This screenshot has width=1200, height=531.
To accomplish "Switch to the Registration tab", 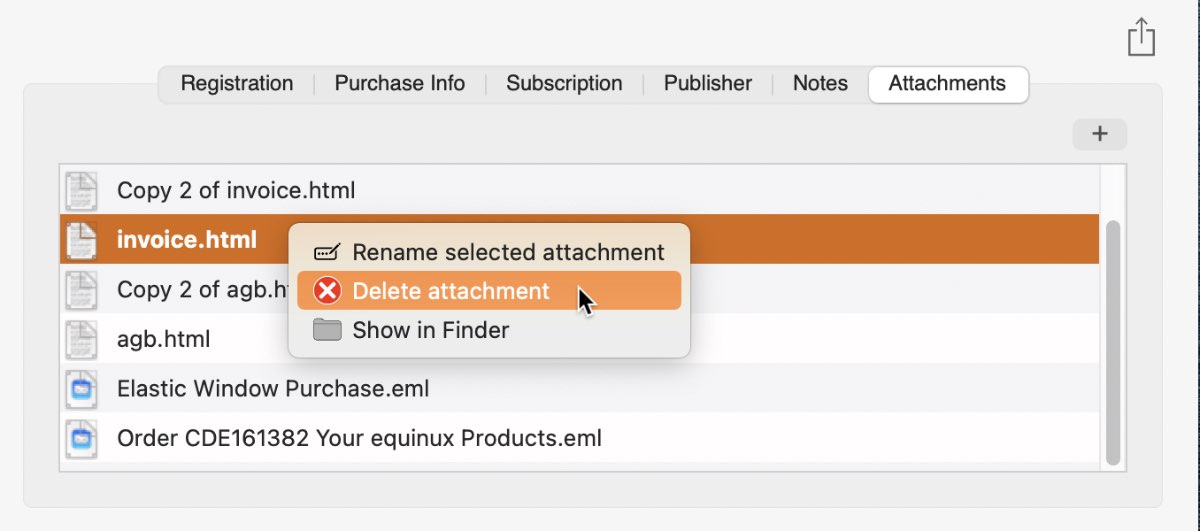I will click(x=237, y=84).
